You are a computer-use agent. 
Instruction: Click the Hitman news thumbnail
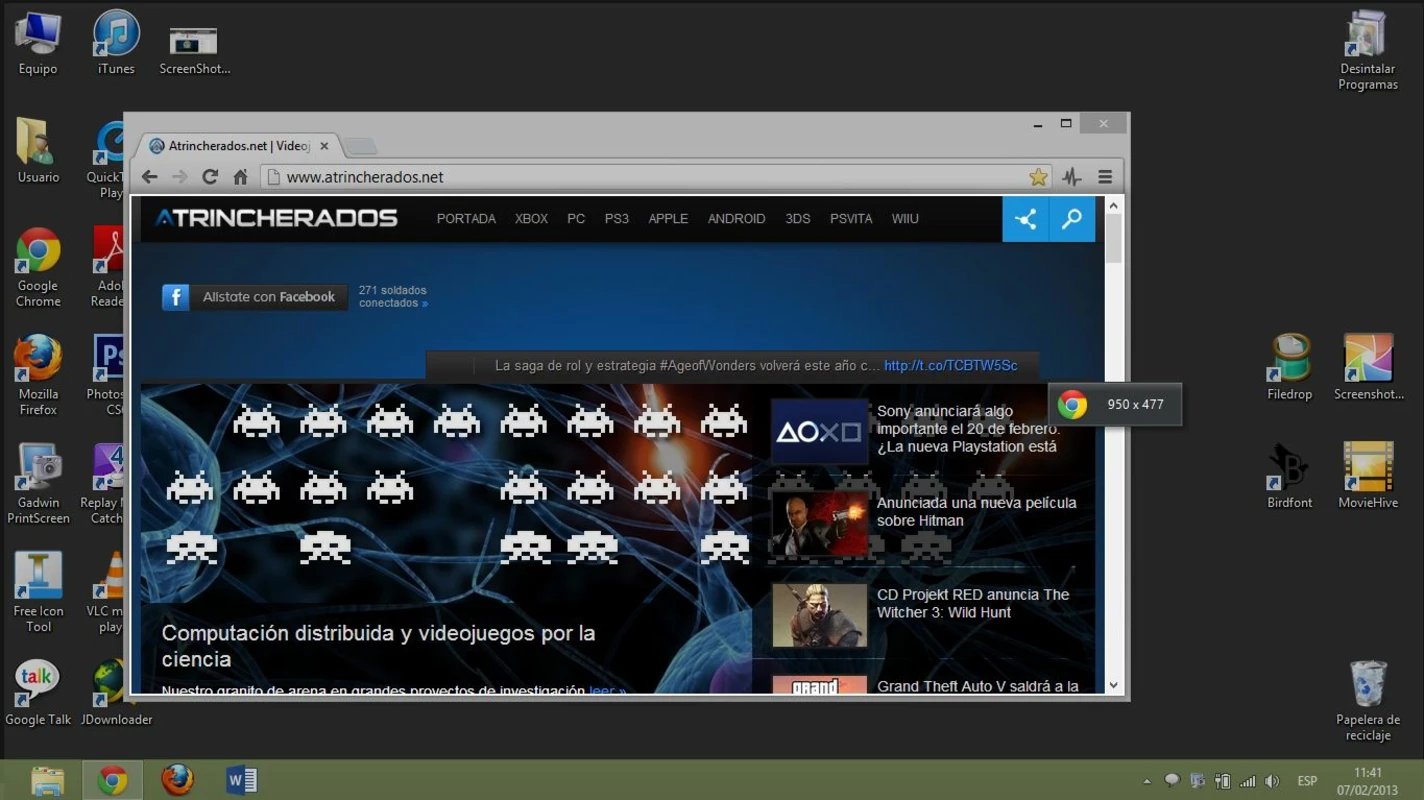pyautogui.click(x=819, y=524)
